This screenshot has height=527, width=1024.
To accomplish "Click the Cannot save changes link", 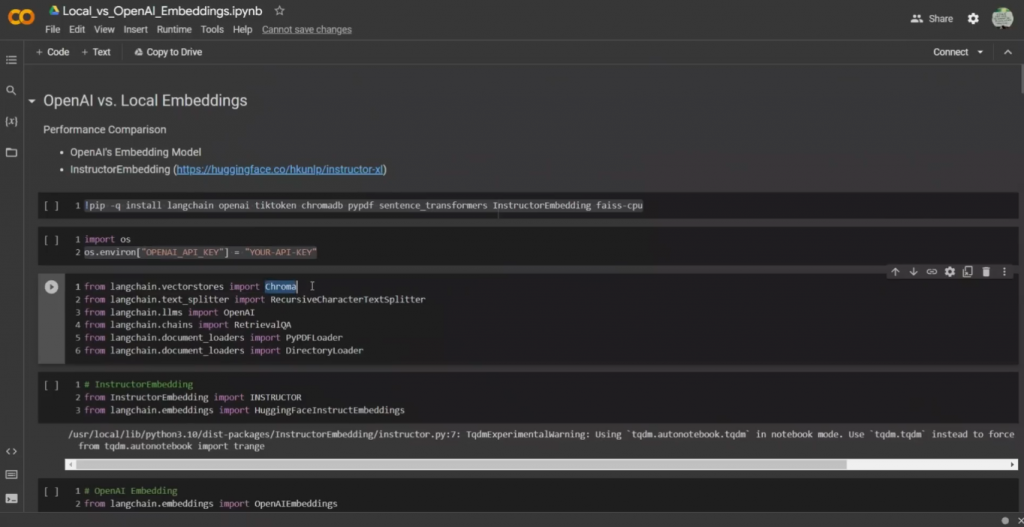I will (x=306, y=29).
